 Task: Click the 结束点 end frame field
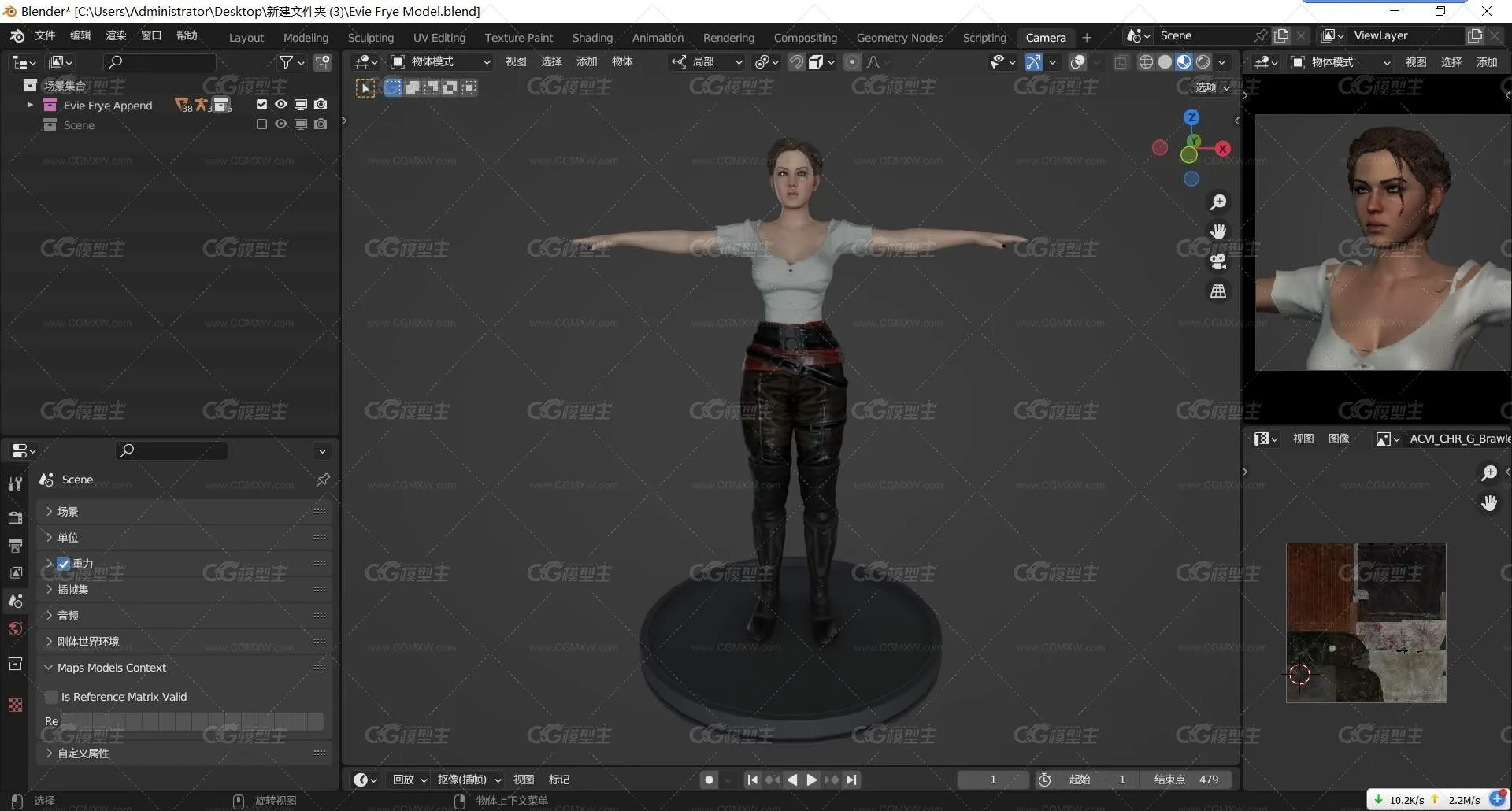pyautogui.click(x=1186, y=780)
